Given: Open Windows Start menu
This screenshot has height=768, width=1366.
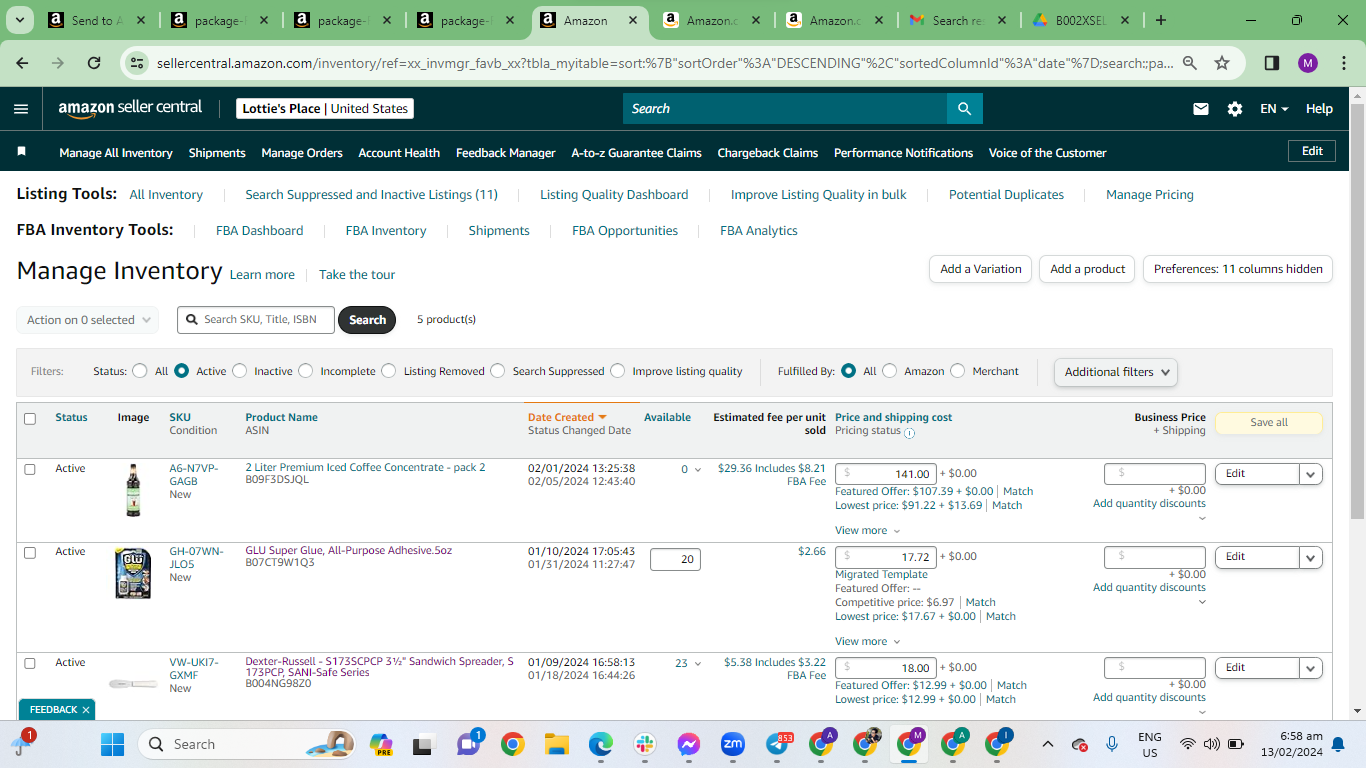Looking at the screenshot, I should click(112, 744).
